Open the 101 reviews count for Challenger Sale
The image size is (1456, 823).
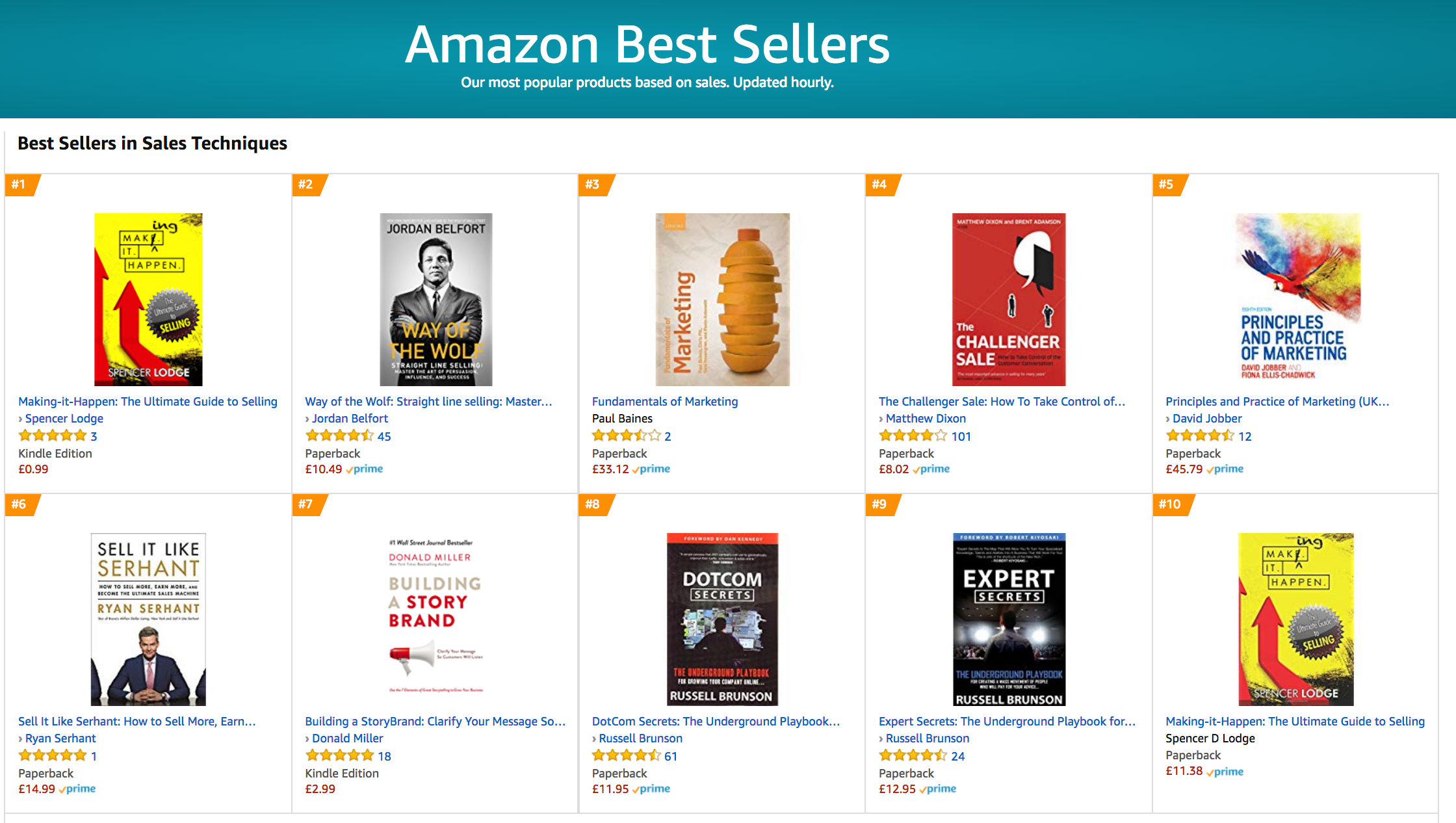(x=961, y=436)
